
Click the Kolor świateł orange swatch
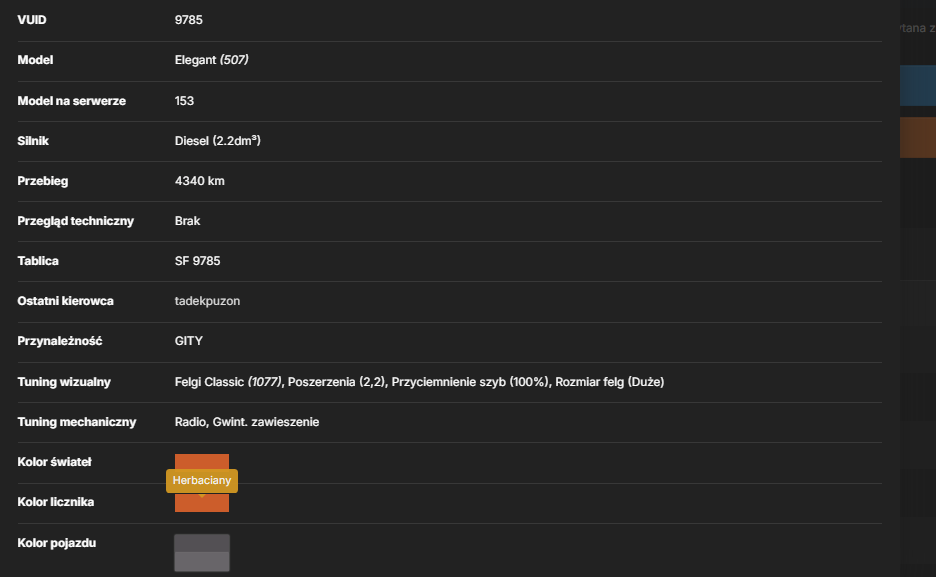(x=202, y=461)
